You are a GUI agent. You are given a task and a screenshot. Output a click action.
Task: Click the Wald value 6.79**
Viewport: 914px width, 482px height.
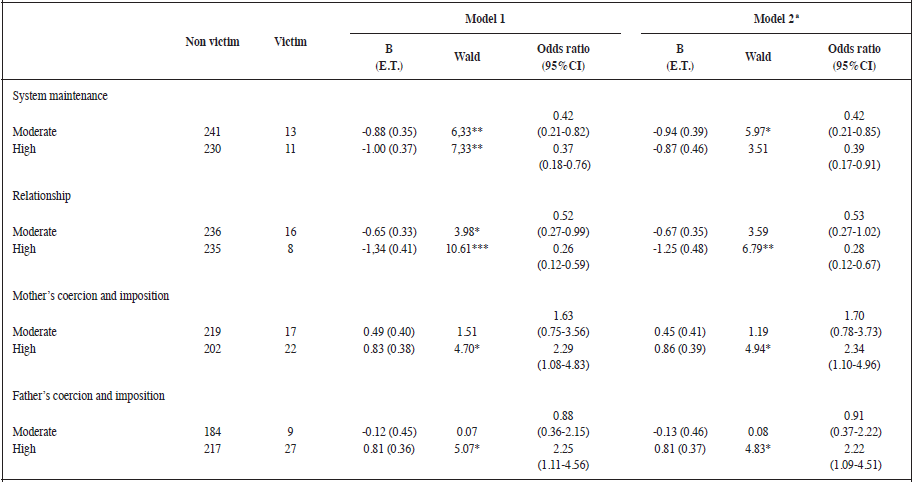click(x=758, y=249)
